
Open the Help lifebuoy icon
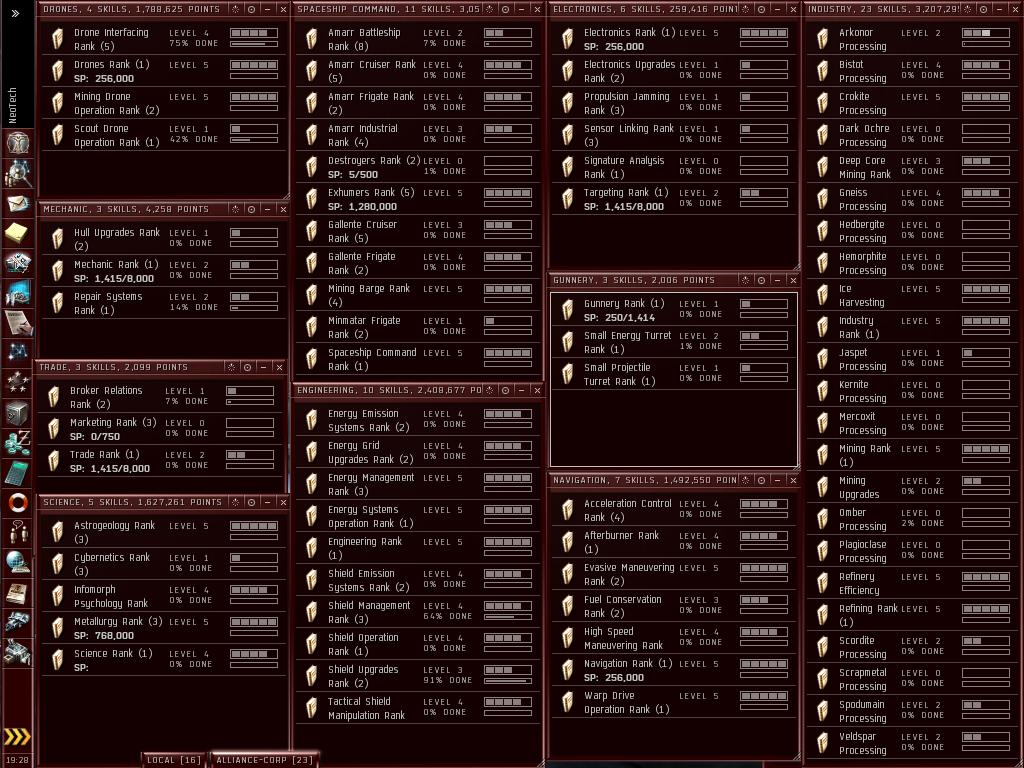(18, 502)
